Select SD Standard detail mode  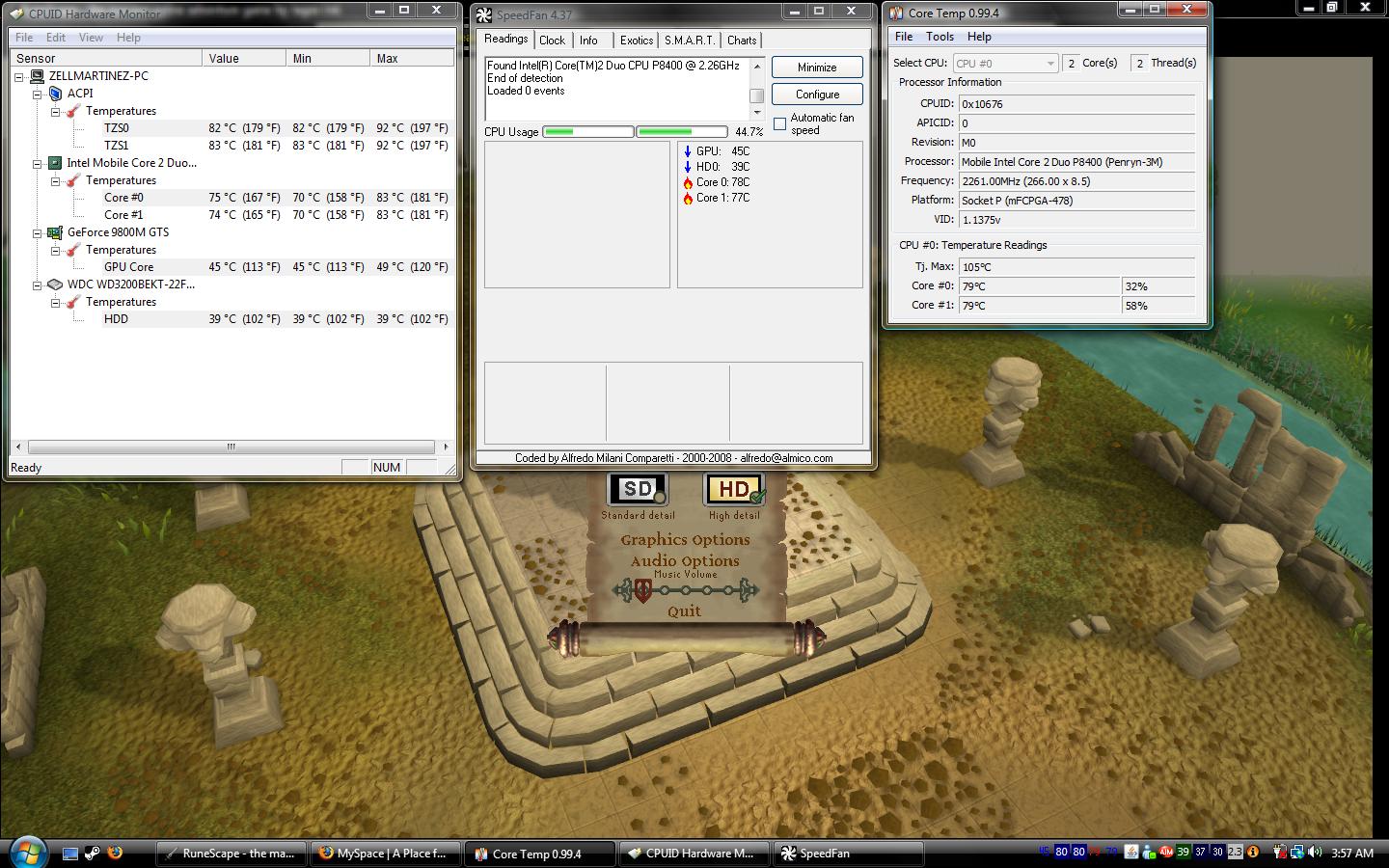click(x=638, y=490)
